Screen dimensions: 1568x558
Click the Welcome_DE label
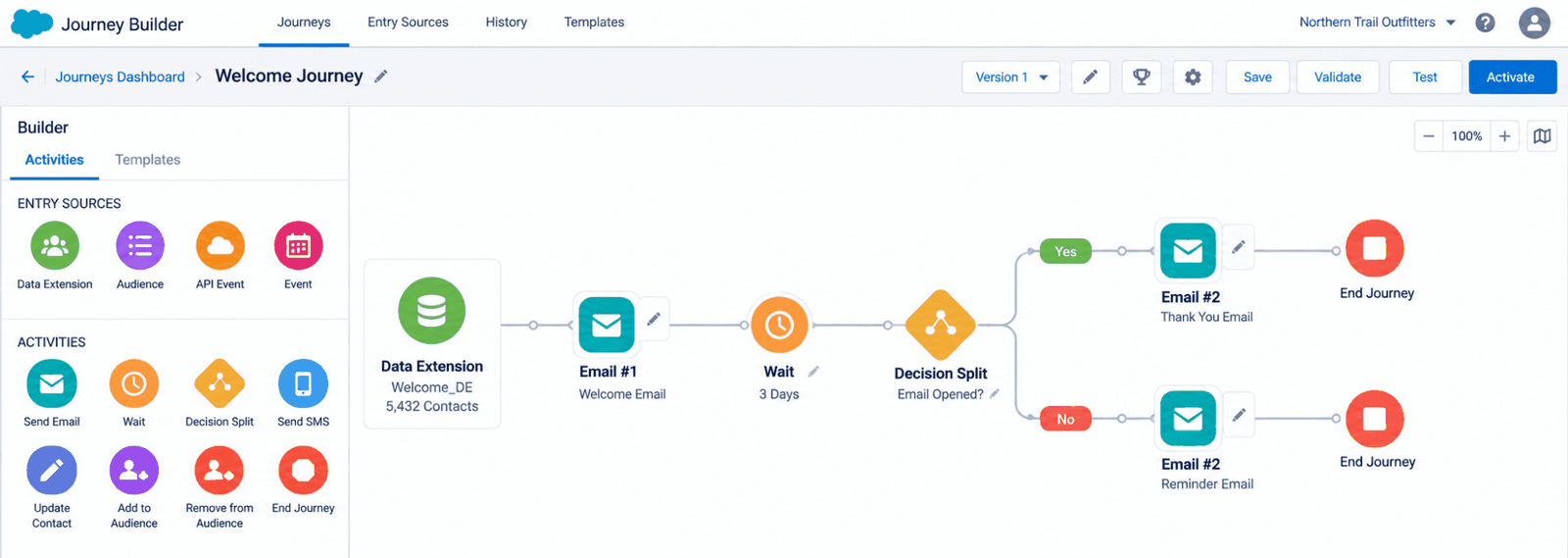(x=432, y=387)
